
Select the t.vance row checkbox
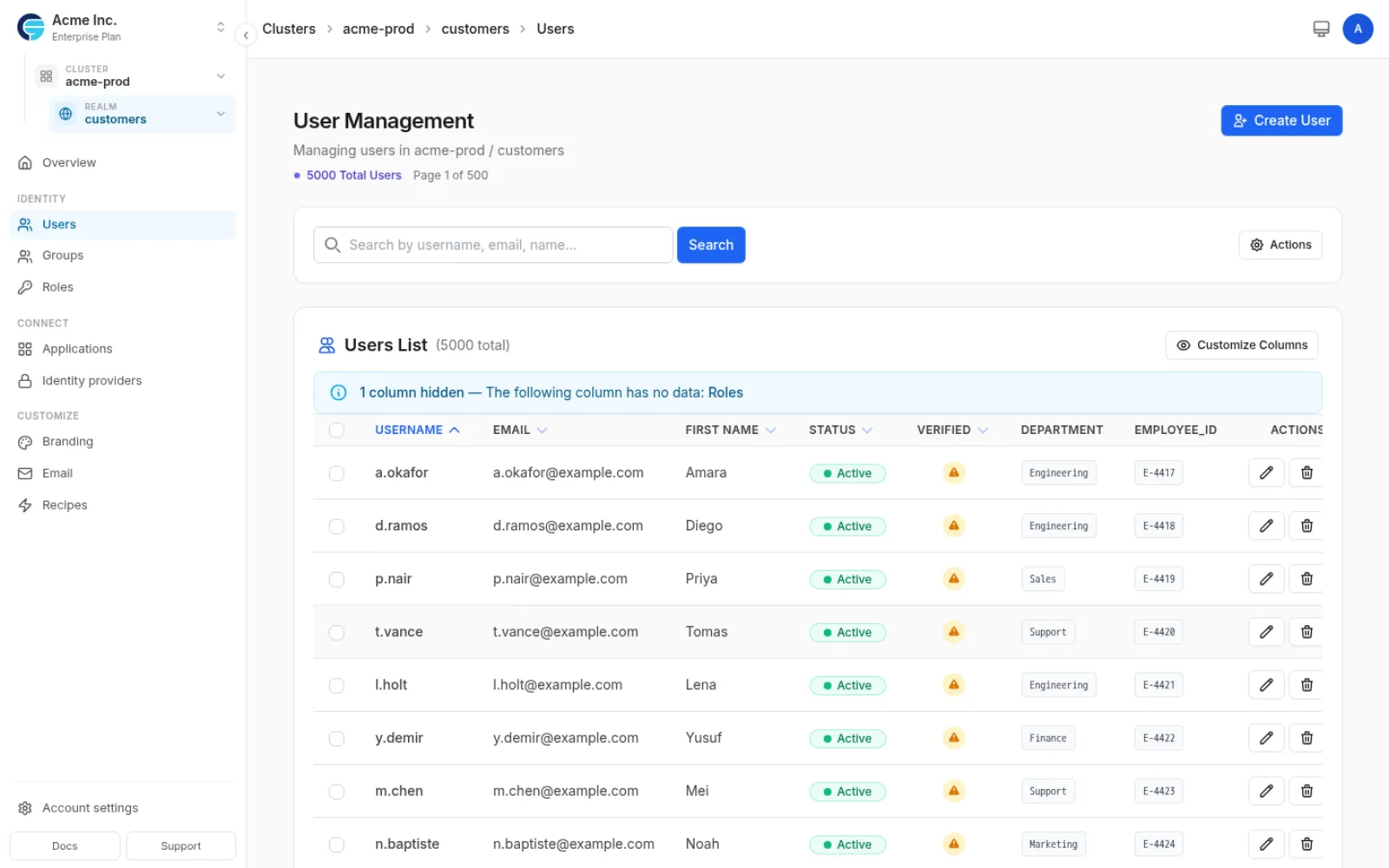click(337, 632)
